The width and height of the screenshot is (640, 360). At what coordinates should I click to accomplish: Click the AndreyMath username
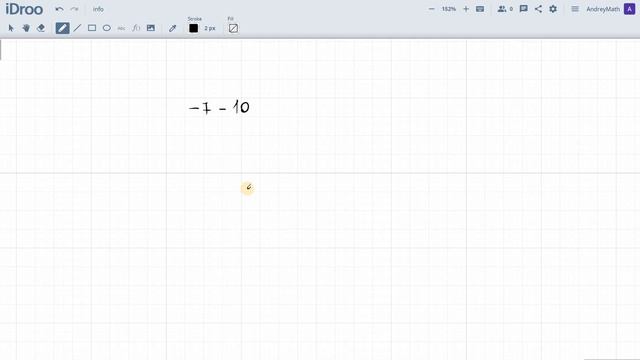[x=603, y=9]
